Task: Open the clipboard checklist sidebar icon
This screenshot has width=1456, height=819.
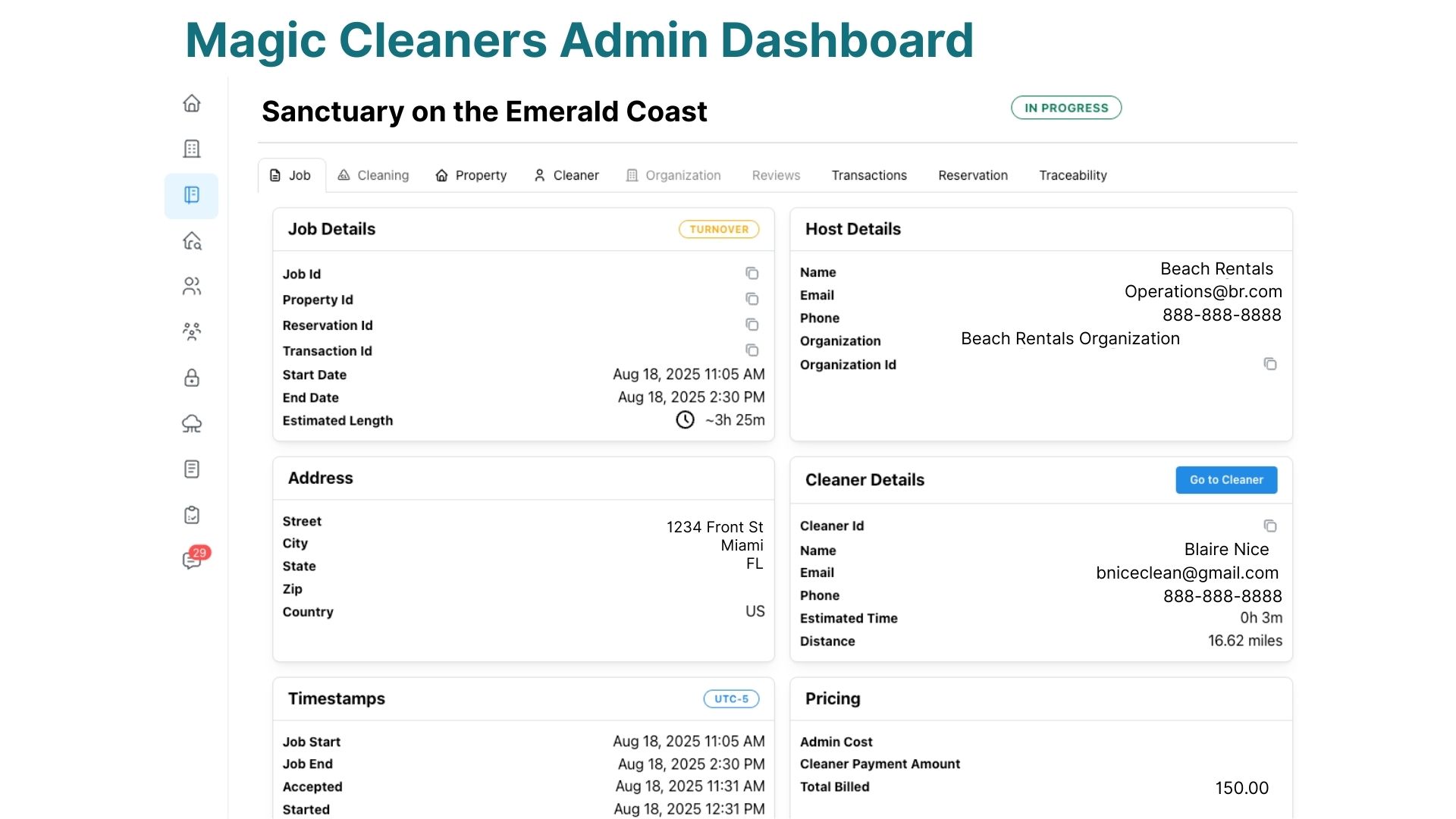Action: (192, 515)
